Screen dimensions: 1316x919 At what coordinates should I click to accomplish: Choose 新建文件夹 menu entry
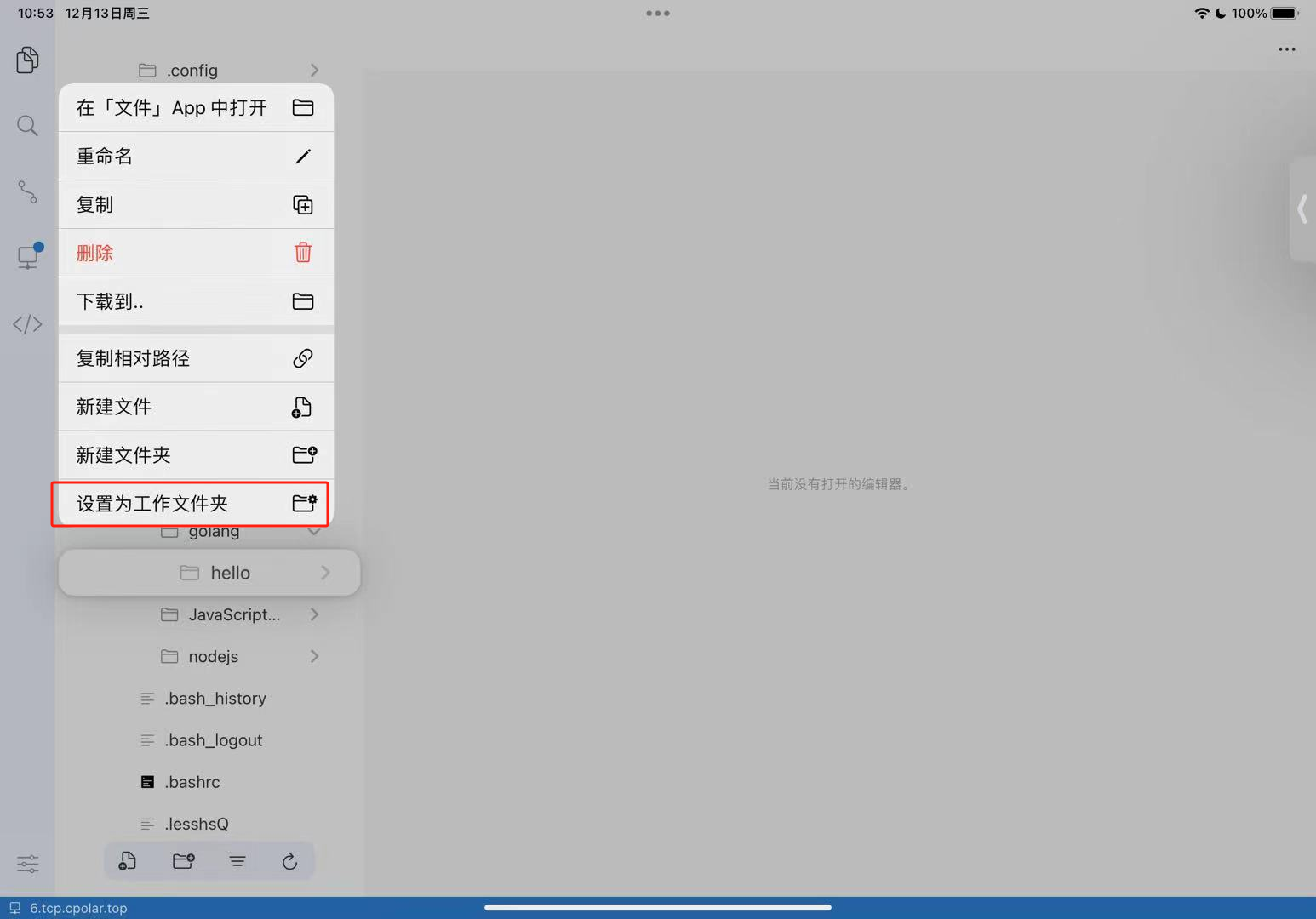196,455
